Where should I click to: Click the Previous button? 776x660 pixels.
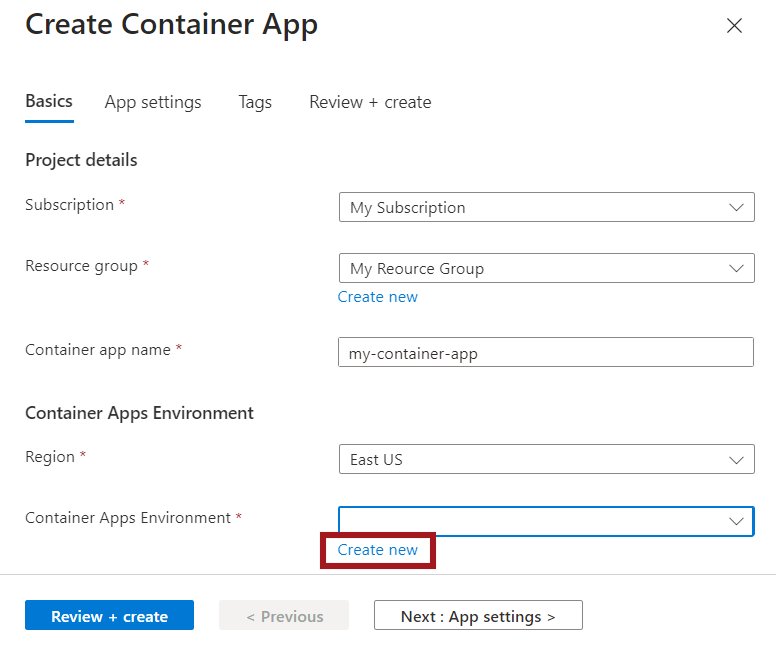284,616
